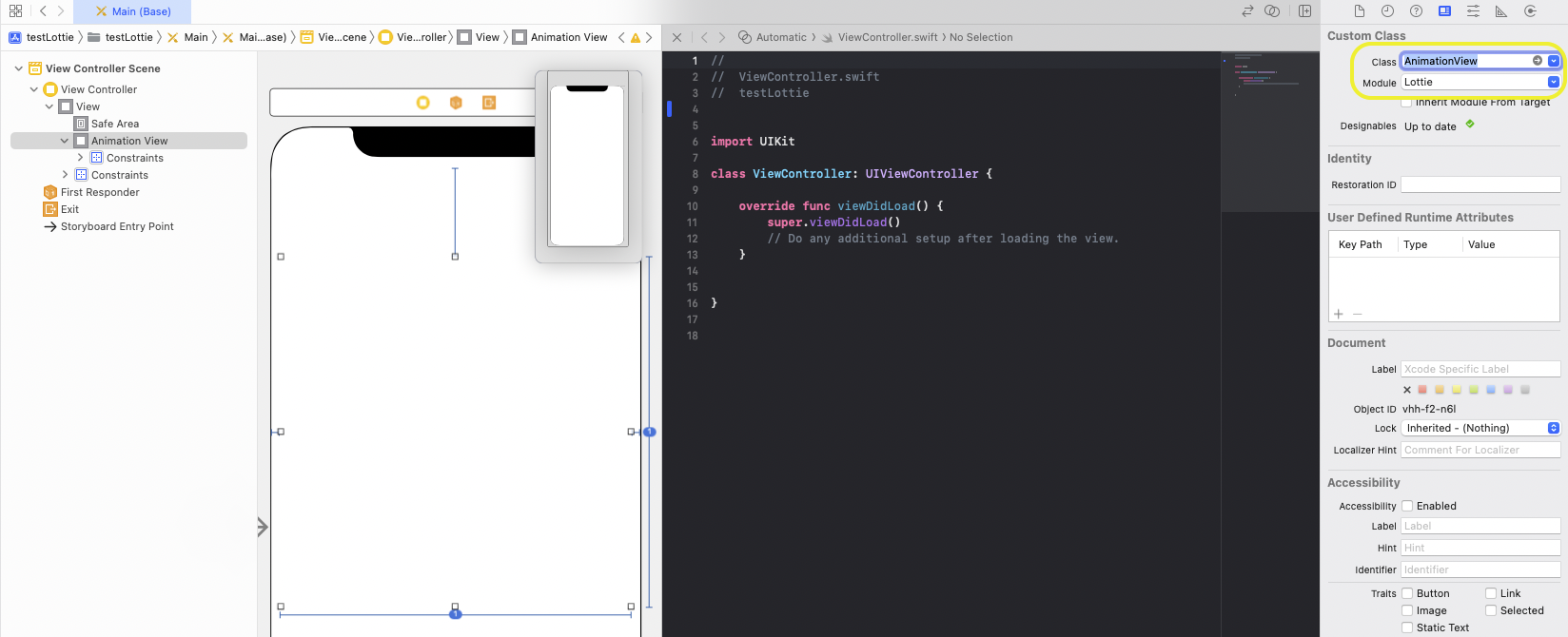This screenshot has height=637, width=1568.
Task: Click the Exit dock icon in scene
Action: click(489, 103)
